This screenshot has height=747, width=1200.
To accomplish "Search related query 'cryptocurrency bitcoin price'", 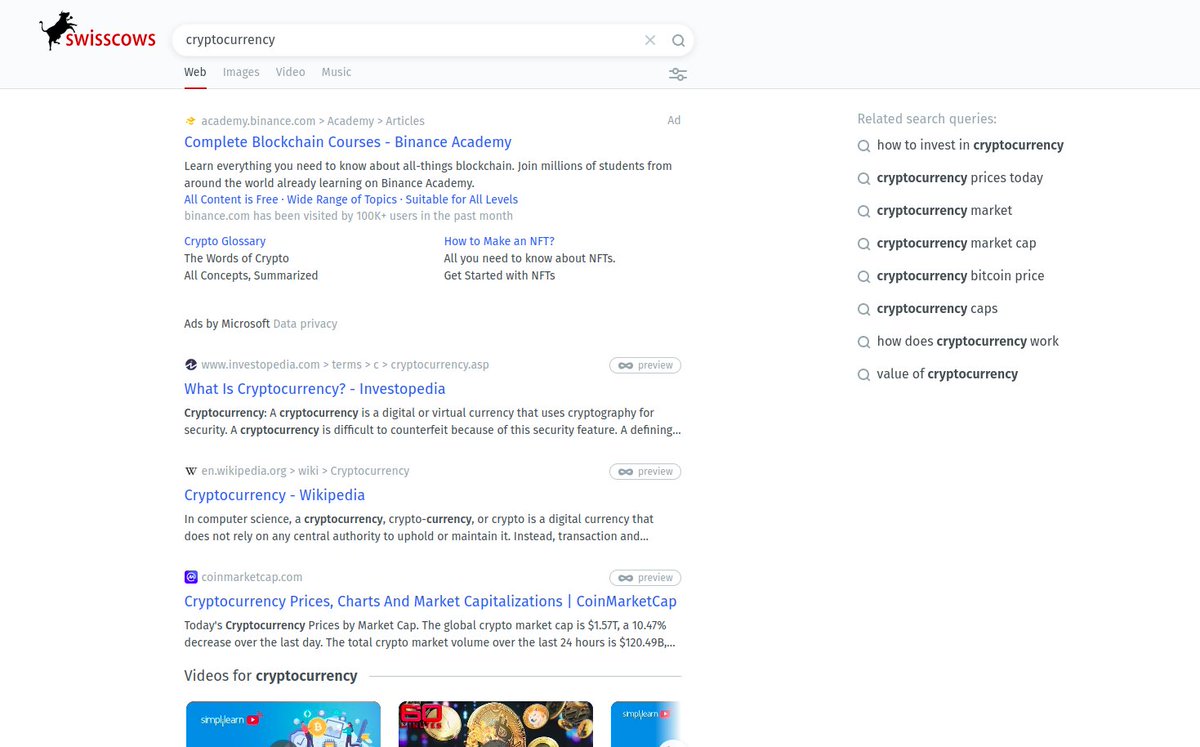I will [960, 276].
